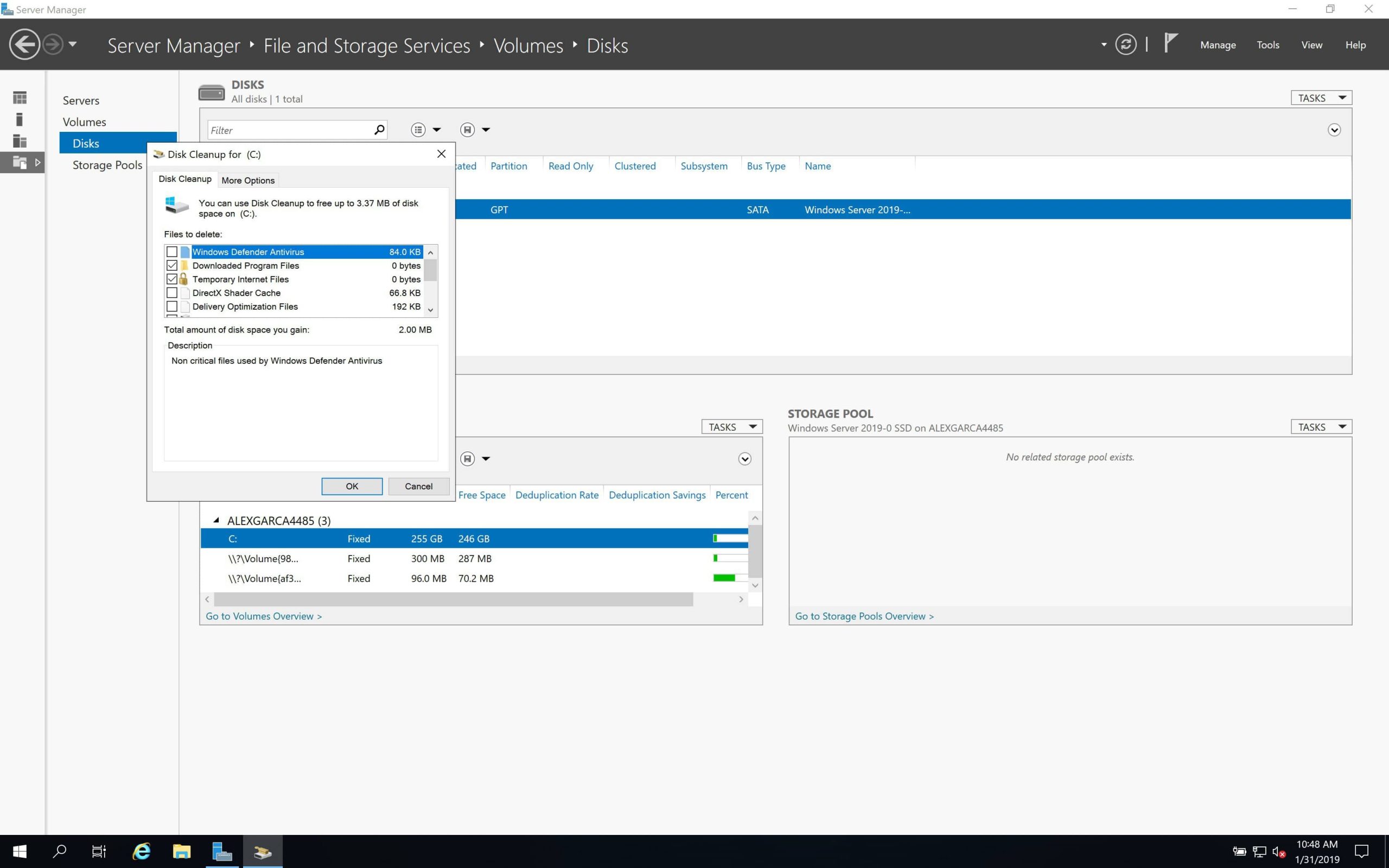Click OK in Disk Cleanup dialog

click(x=352, y=486)
